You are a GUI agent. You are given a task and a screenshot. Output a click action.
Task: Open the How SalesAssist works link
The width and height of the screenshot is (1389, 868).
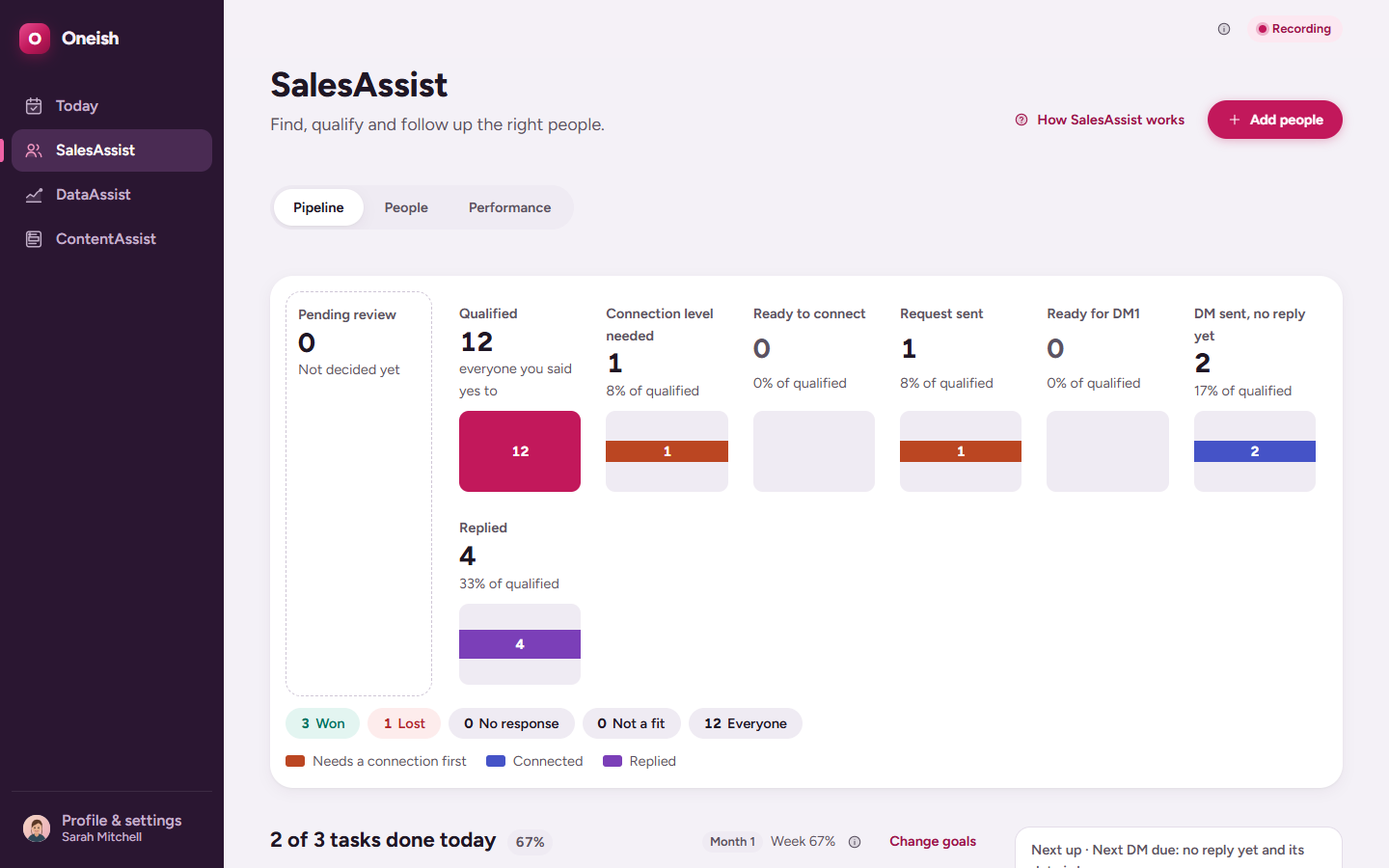pos(1100,120)
